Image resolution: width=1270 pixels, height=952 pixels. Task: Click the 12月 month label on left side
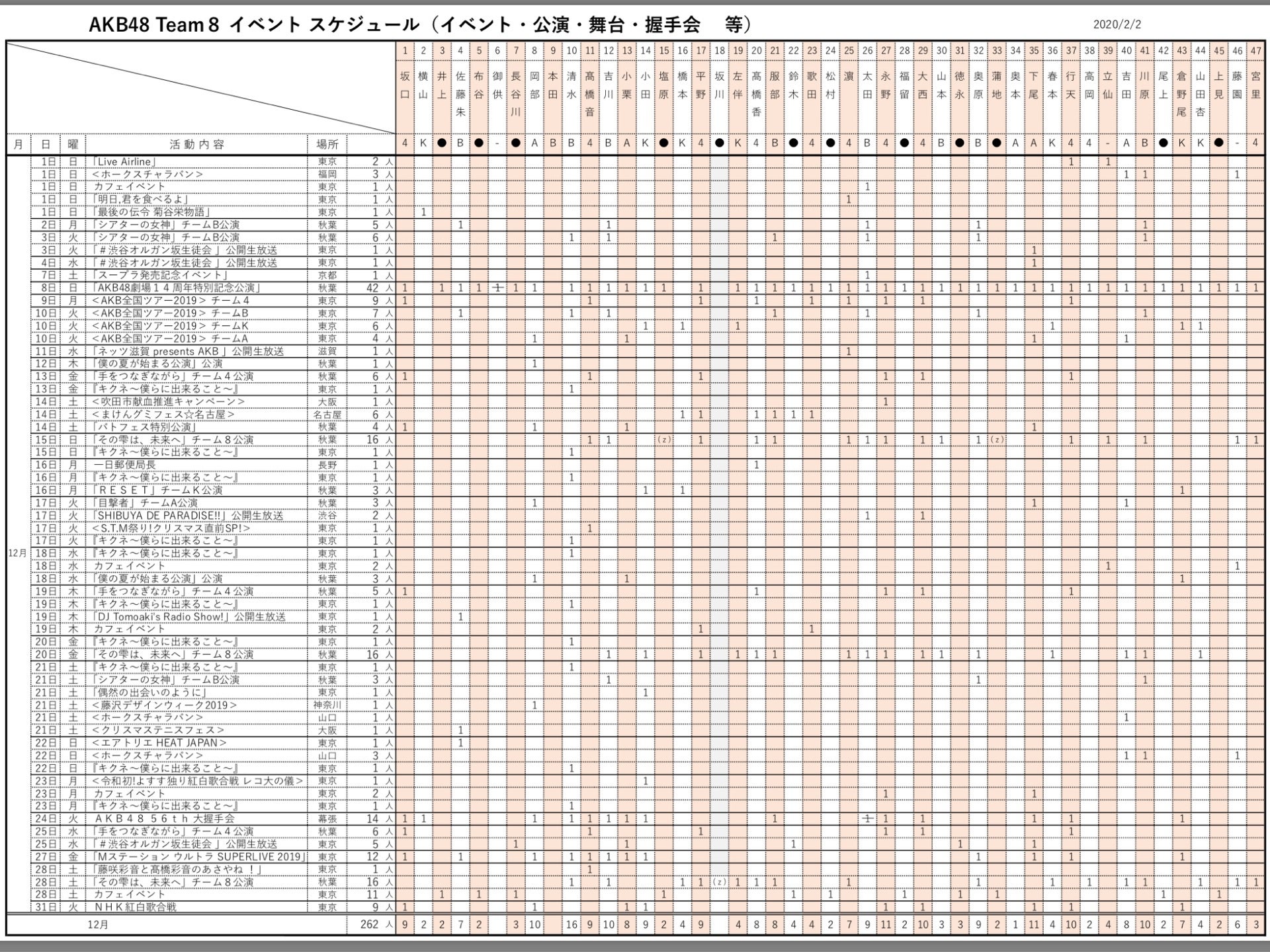(18, 552)
